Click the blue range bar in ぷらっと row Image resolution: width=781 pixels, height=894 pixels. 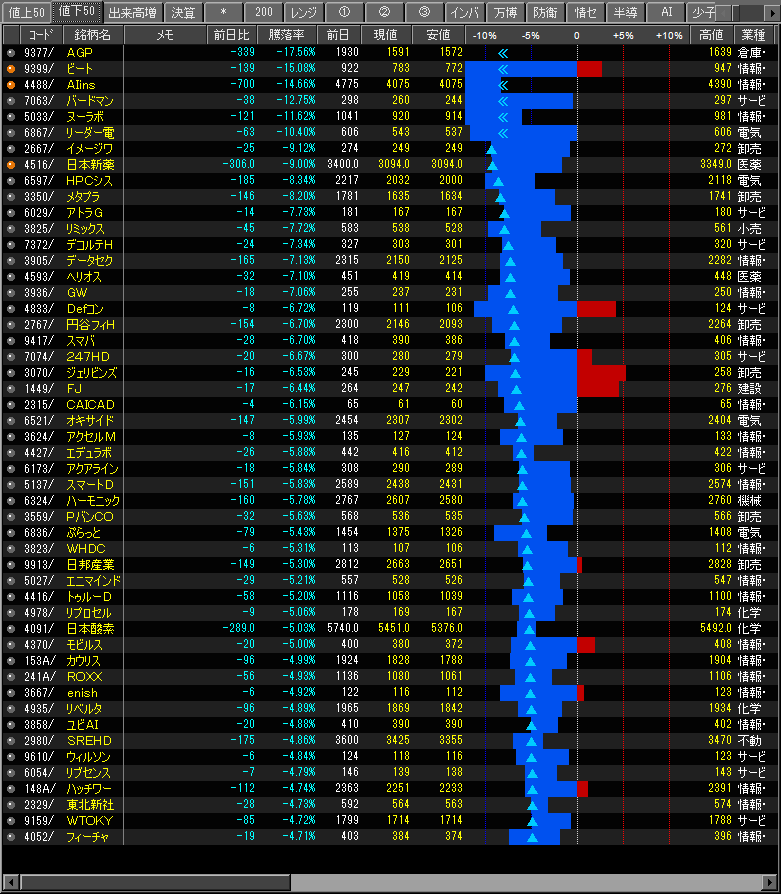[520, 533]
